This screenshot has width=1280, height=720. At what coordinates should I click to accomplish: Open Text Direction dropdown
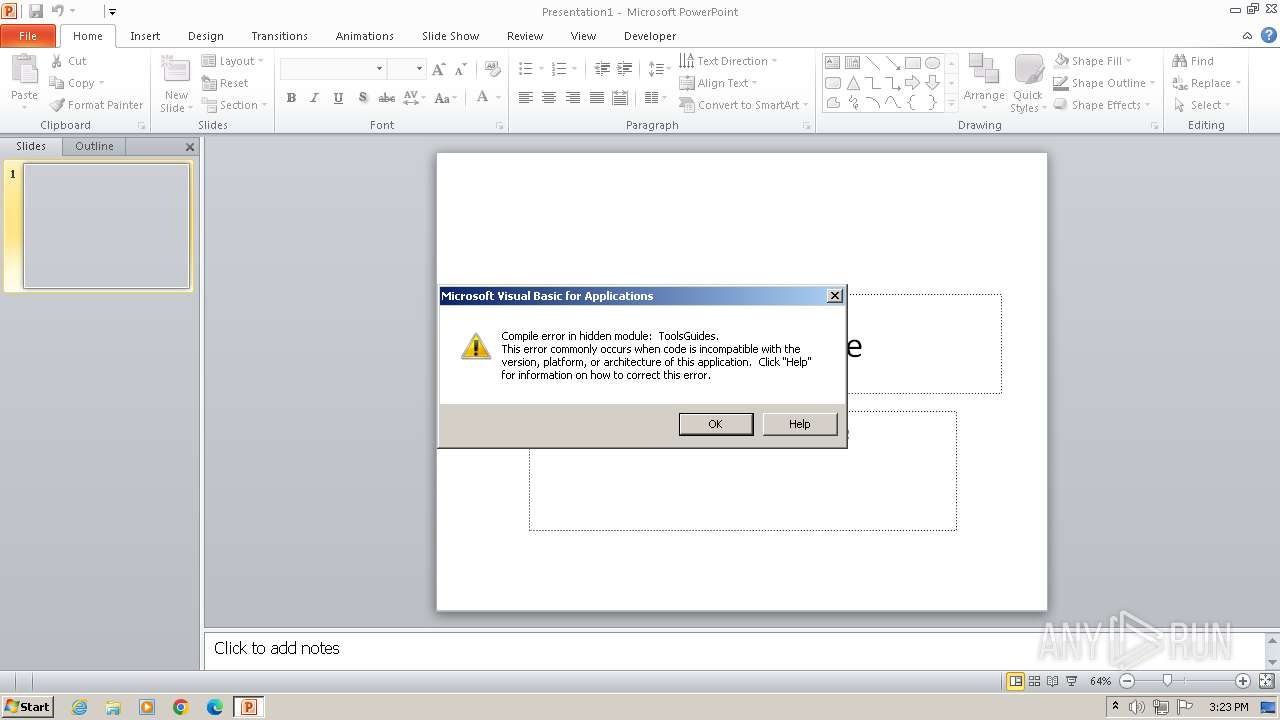(x=728, y=61)
